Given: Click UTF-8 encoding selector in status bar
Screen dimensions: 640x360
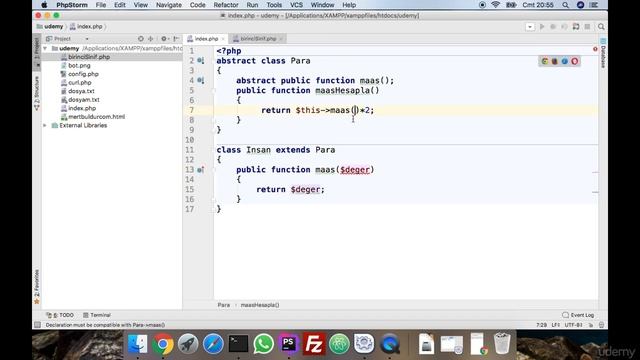Looking at the screenshot, I should 573,325.
